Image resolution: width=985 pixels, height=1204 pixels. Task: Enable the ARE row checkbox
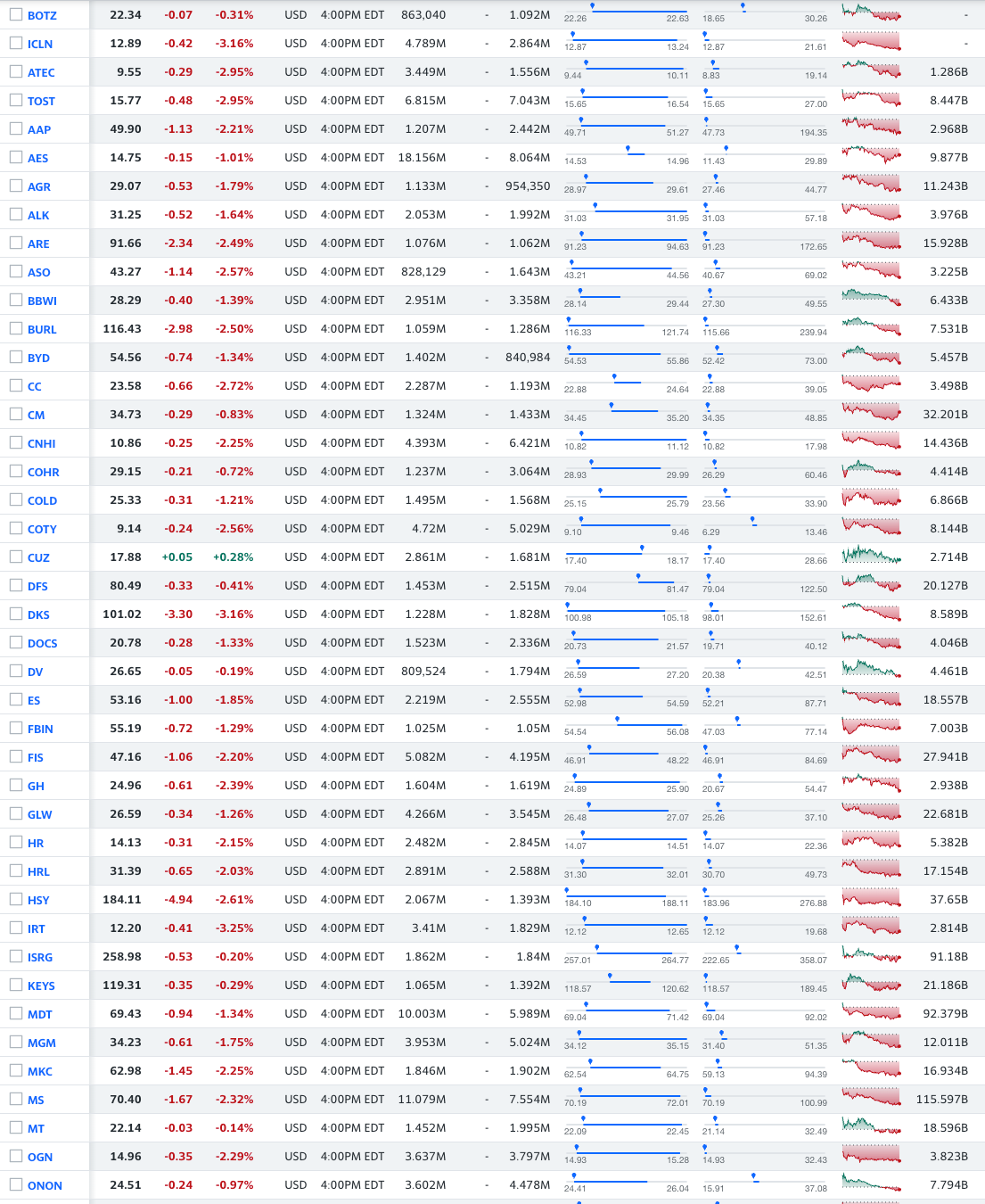(x=16, y=243)
